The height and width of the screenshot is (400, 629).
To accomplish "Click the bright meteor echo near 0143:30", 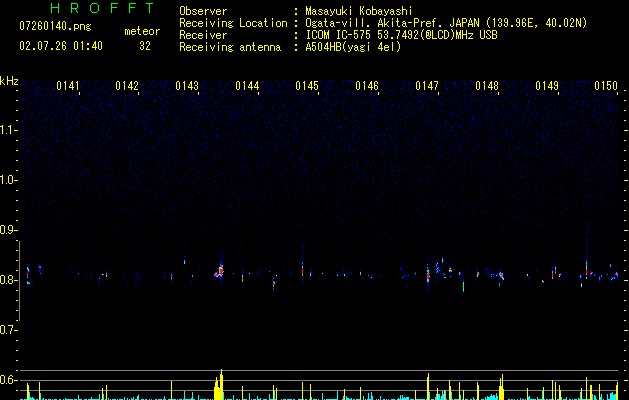I will pos(220,270).
